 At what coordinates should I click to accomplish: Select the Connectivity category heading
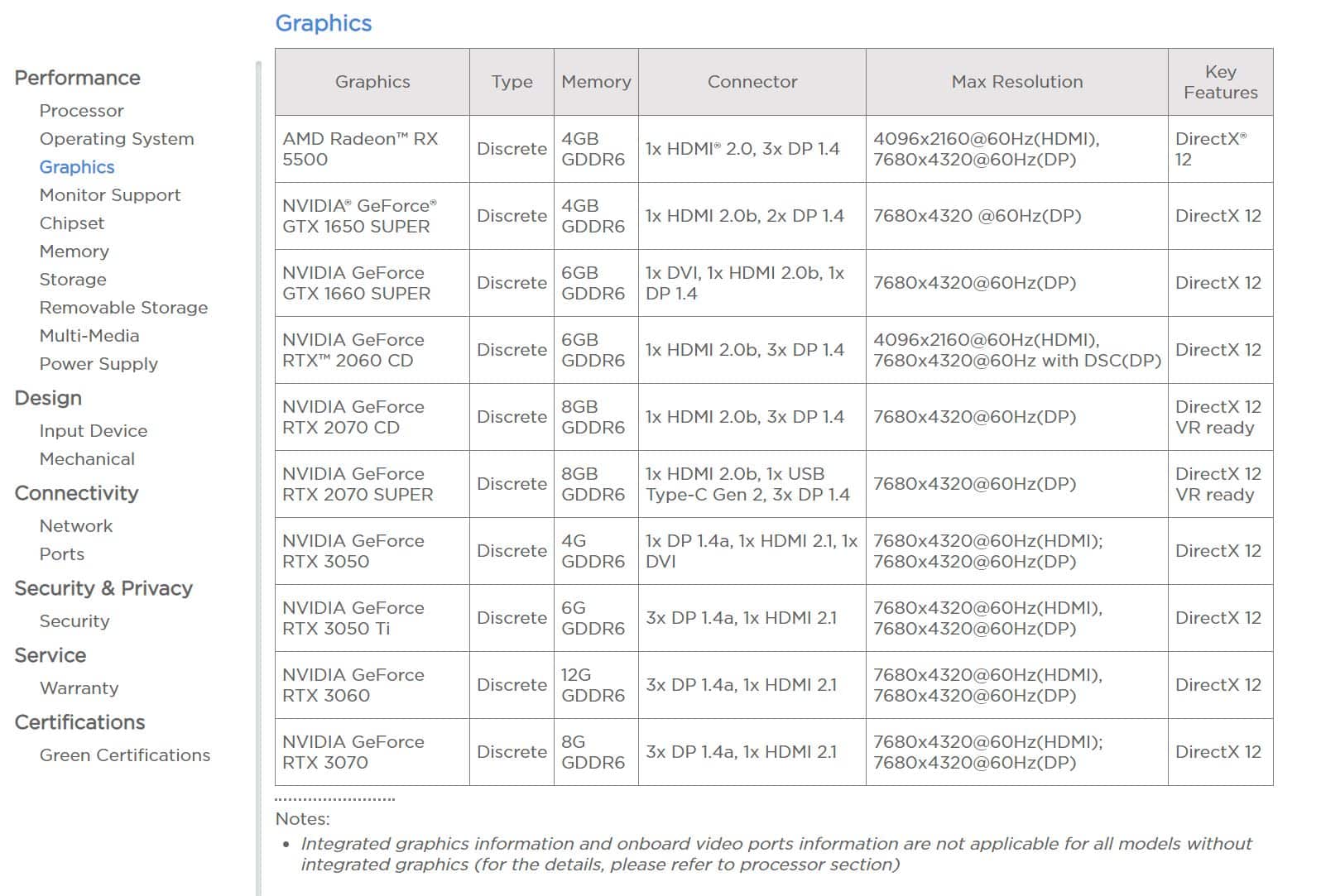click(76, 493)
